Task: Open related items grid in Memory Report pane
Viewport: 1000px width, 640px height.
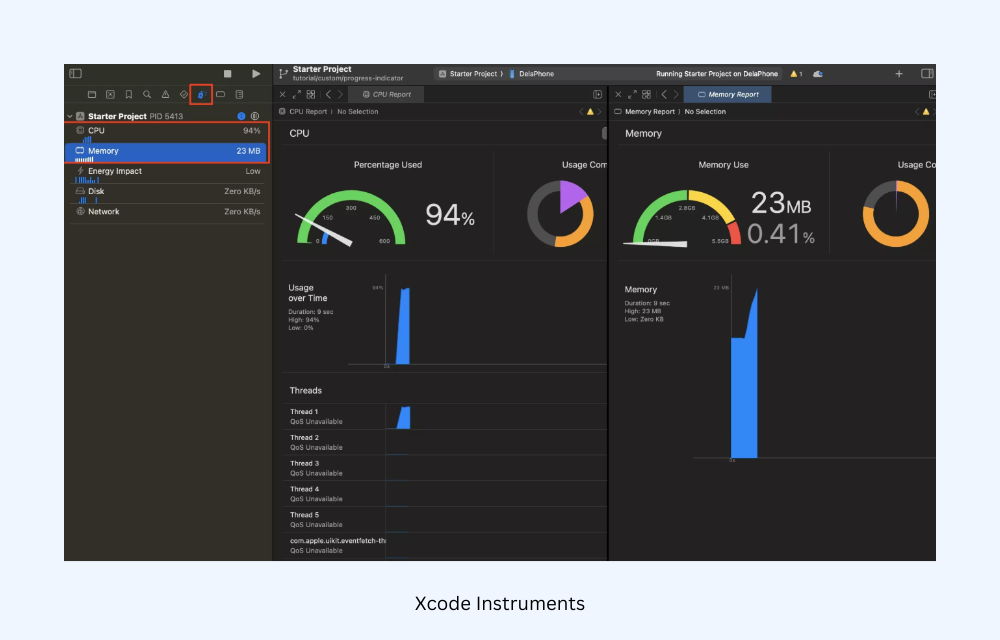Action: (x=647, y=94)
